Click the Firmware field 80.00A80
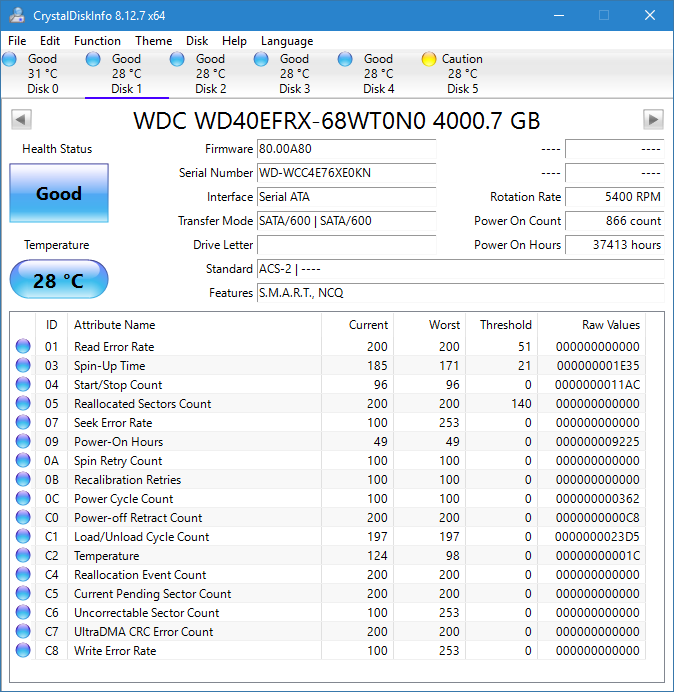This screenshot has width=674, height=692. pyautogui.click(x=346, y=149)
